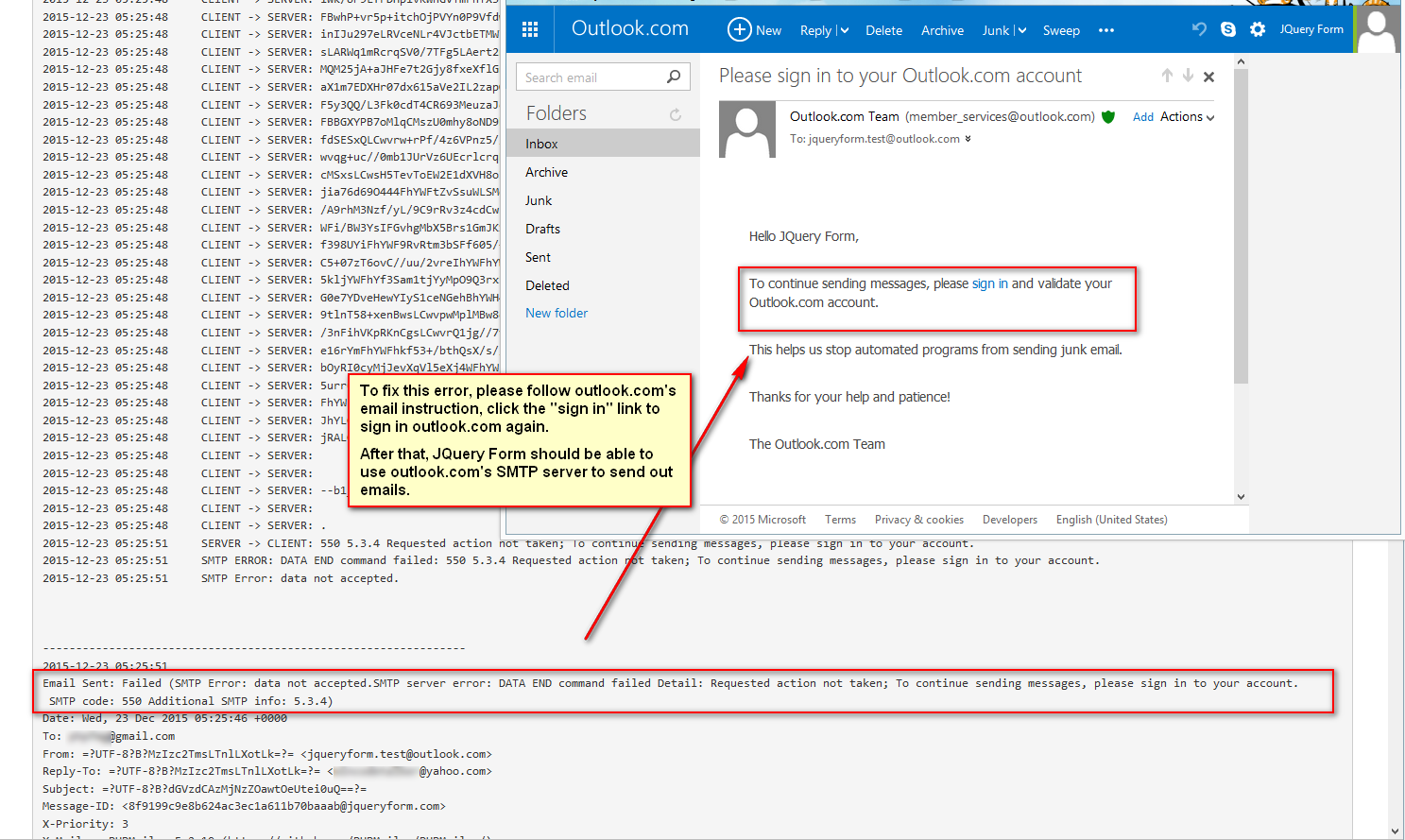Click Archive in the Outlook toolbar

pos(942,30)
